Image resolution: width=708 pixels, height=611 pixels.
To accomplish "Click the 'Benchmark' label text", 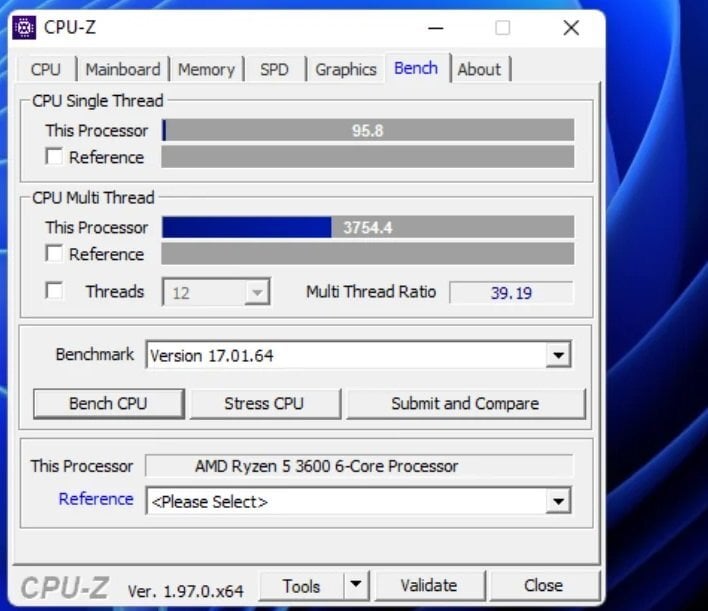I will click(x=95, y=354).
